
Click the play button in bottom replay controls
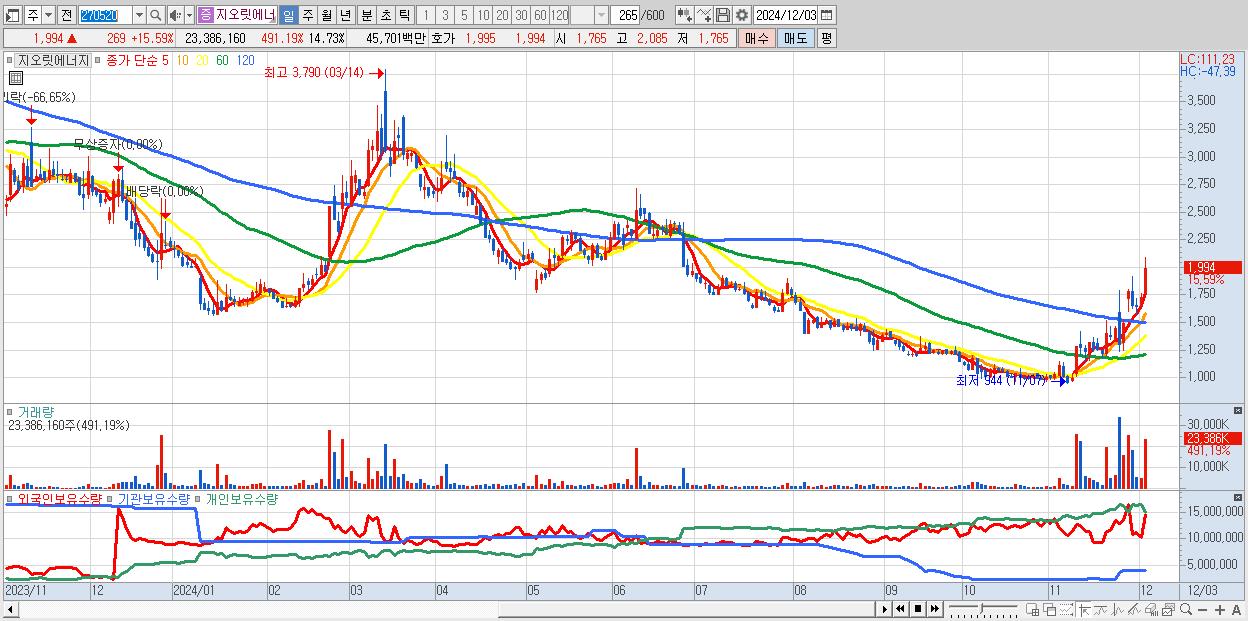885,609
